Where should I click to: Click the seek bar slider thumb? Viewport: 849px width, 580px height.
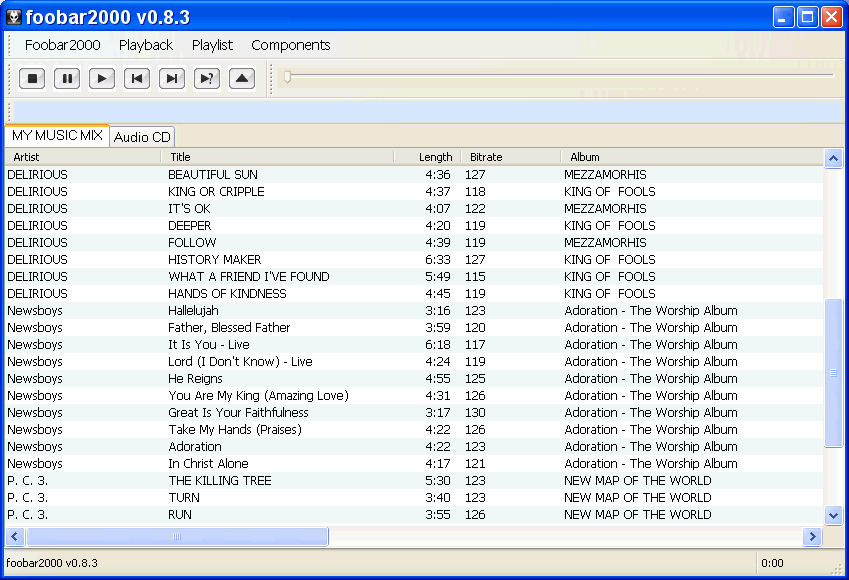click(x=288, y=76)
